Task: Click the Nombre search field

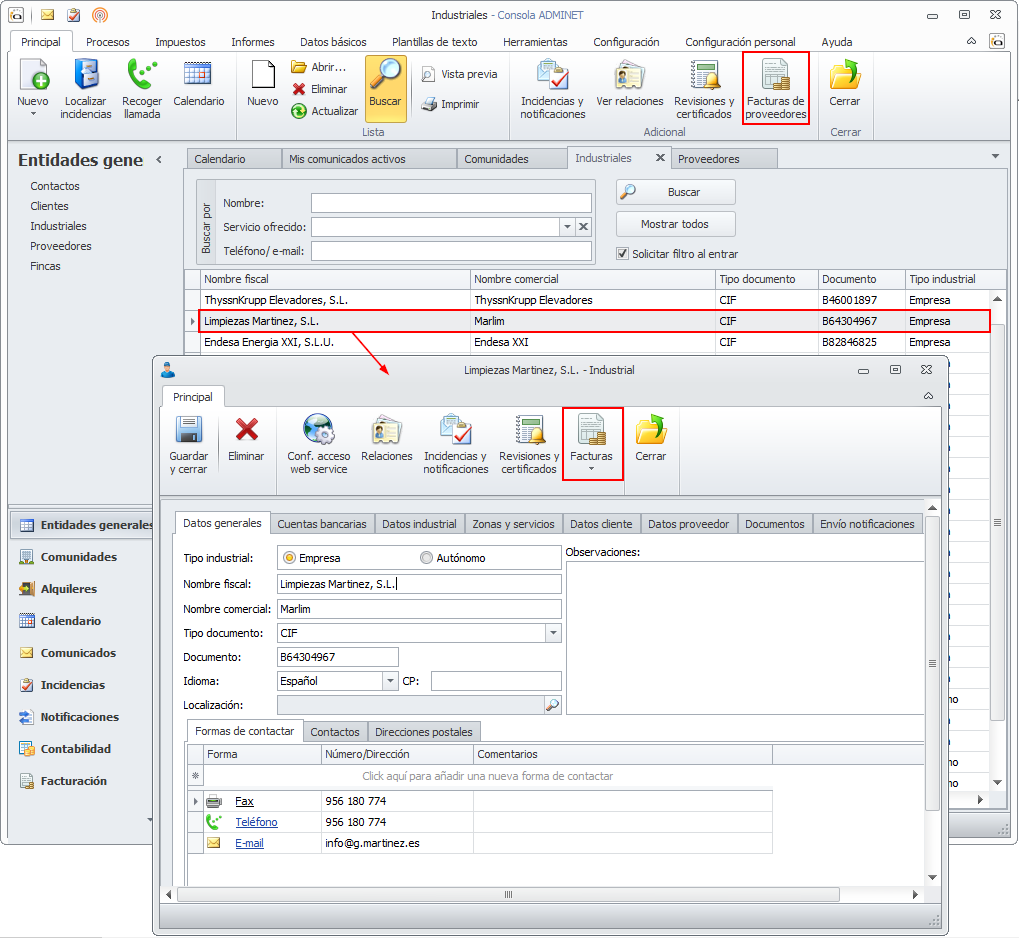Action: (x=451, y=203)
